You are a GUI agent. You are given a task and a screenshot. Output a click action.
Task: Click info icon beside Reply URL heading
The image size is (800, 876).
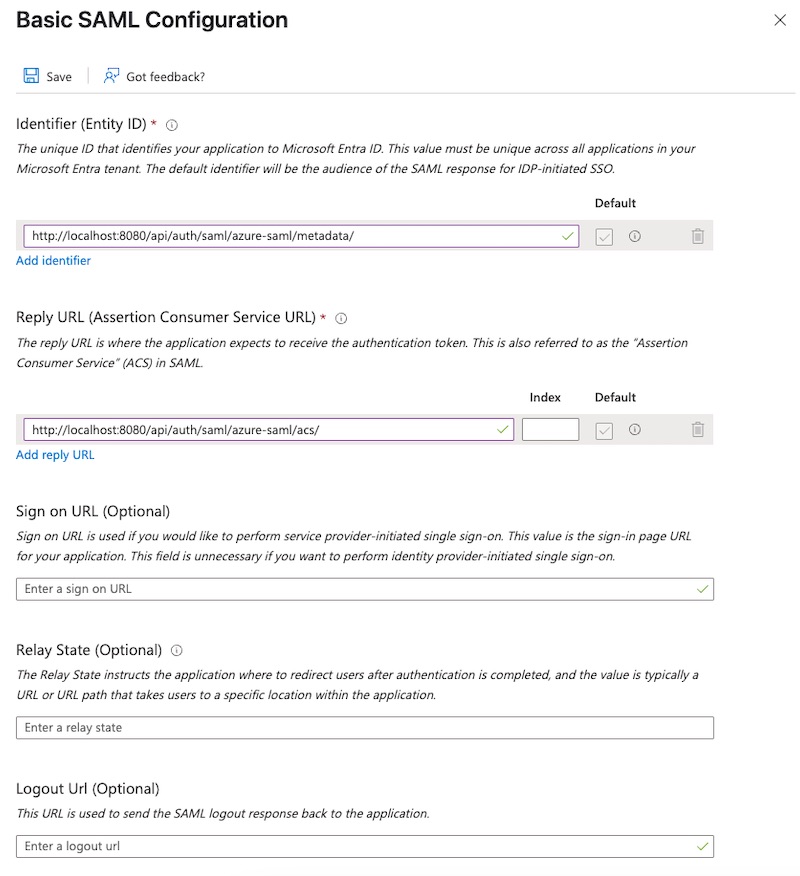pos(341,319)
